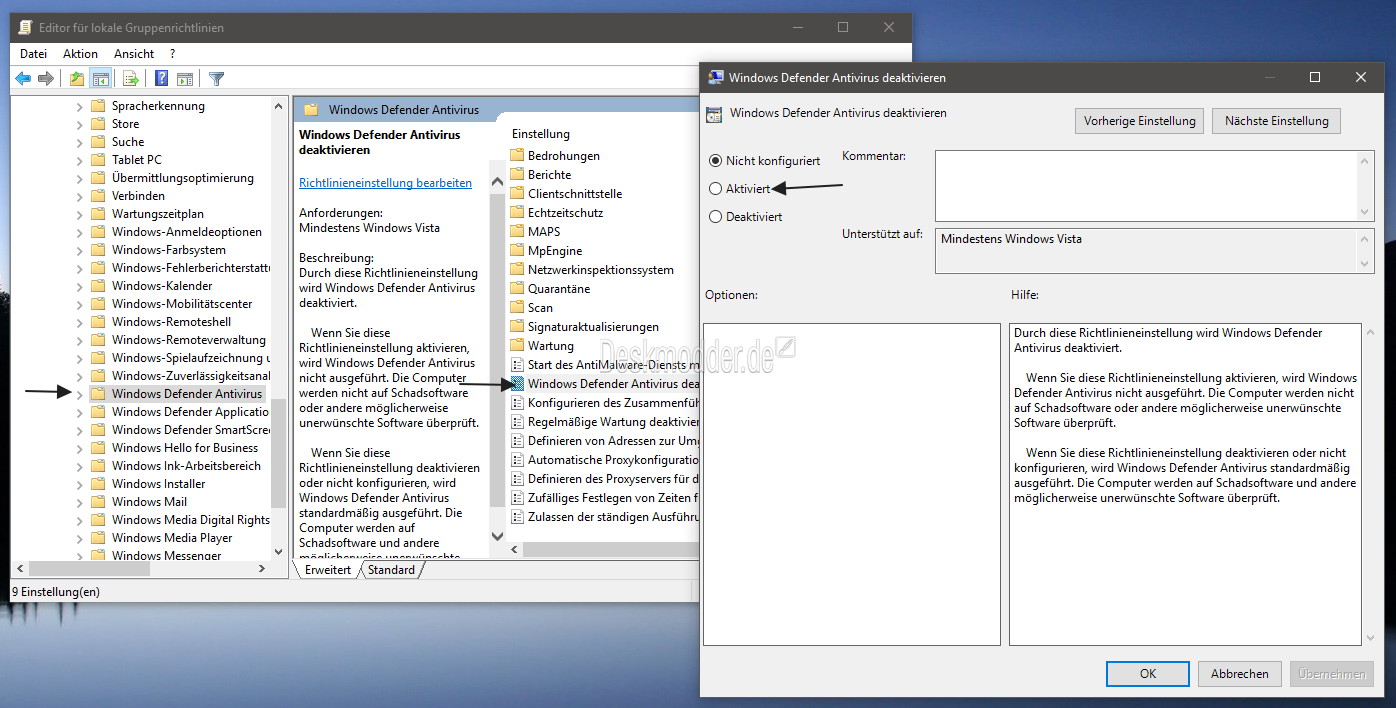Click the Filter funnel icon
This screenshot has width=1396, height=708.
216,79
